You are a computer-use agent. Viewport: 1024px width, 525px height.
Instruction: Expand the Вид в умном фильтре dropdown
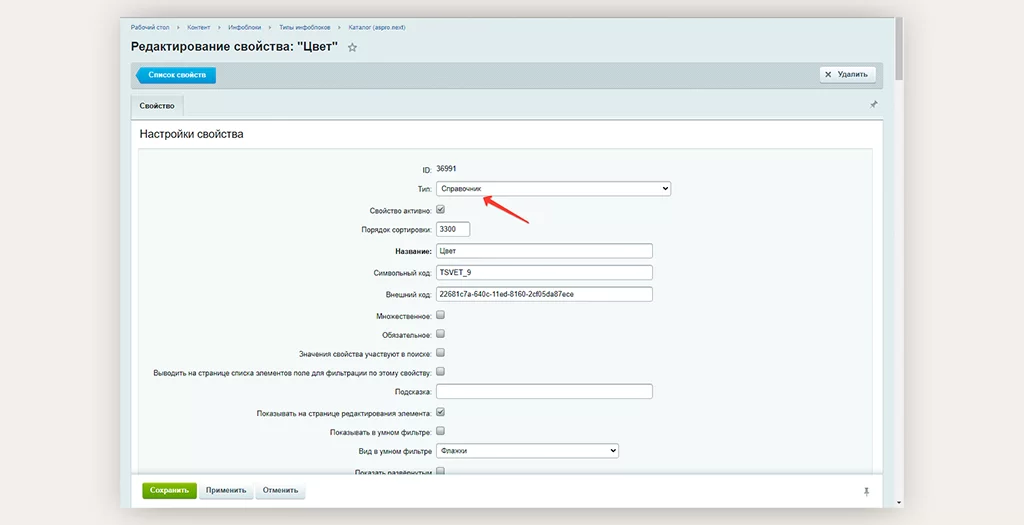pyautogui.click(x=527, y=451)
